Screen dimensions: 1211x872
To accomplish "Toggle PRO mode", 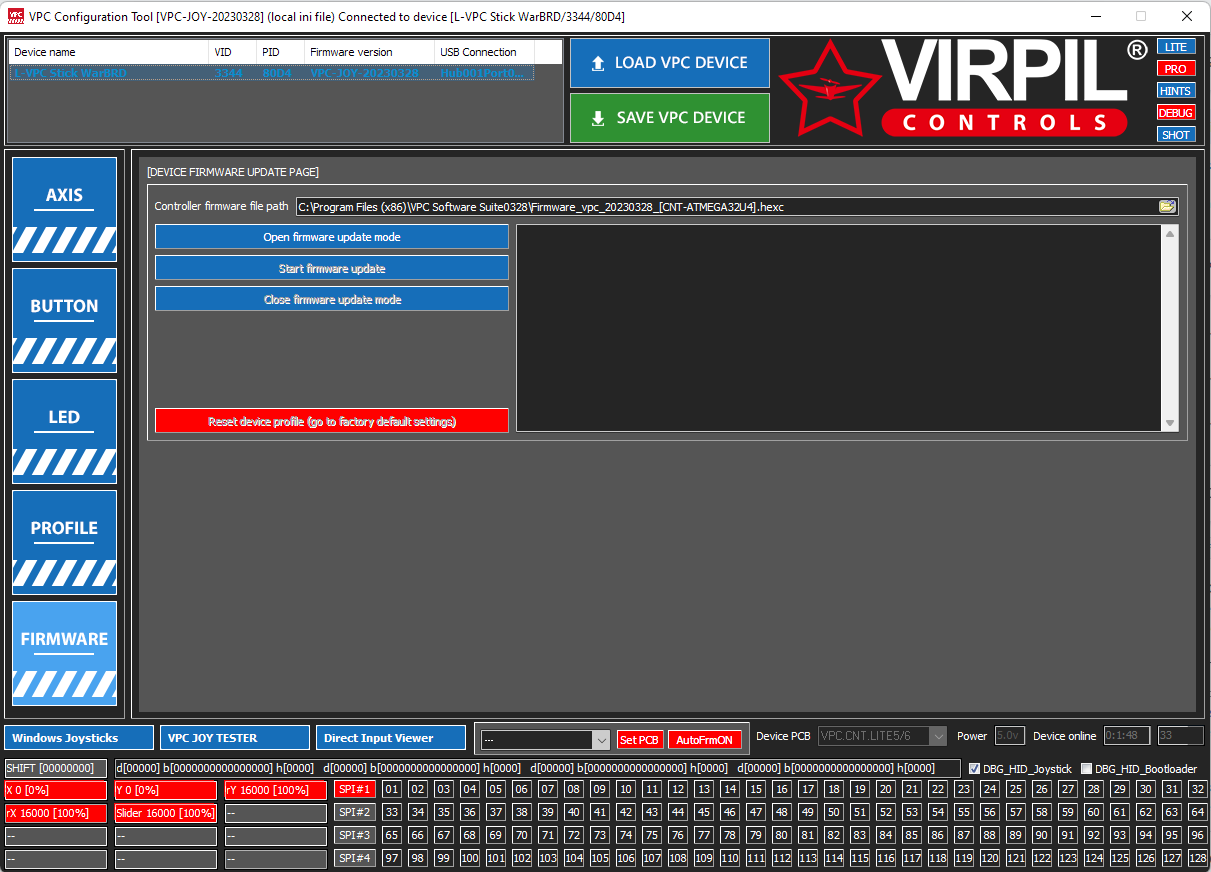I will pyautogui.click(x=1176, y=69).
